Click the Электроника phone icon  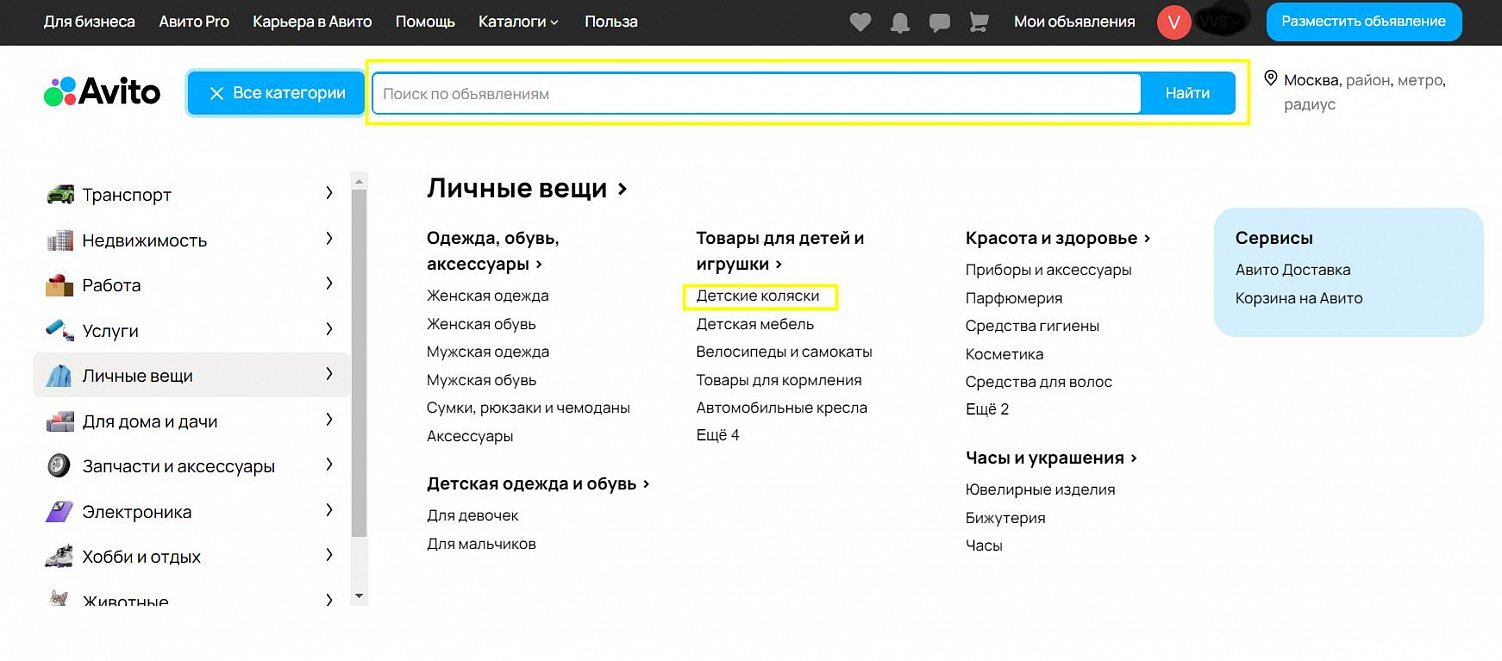pos(60,511)
